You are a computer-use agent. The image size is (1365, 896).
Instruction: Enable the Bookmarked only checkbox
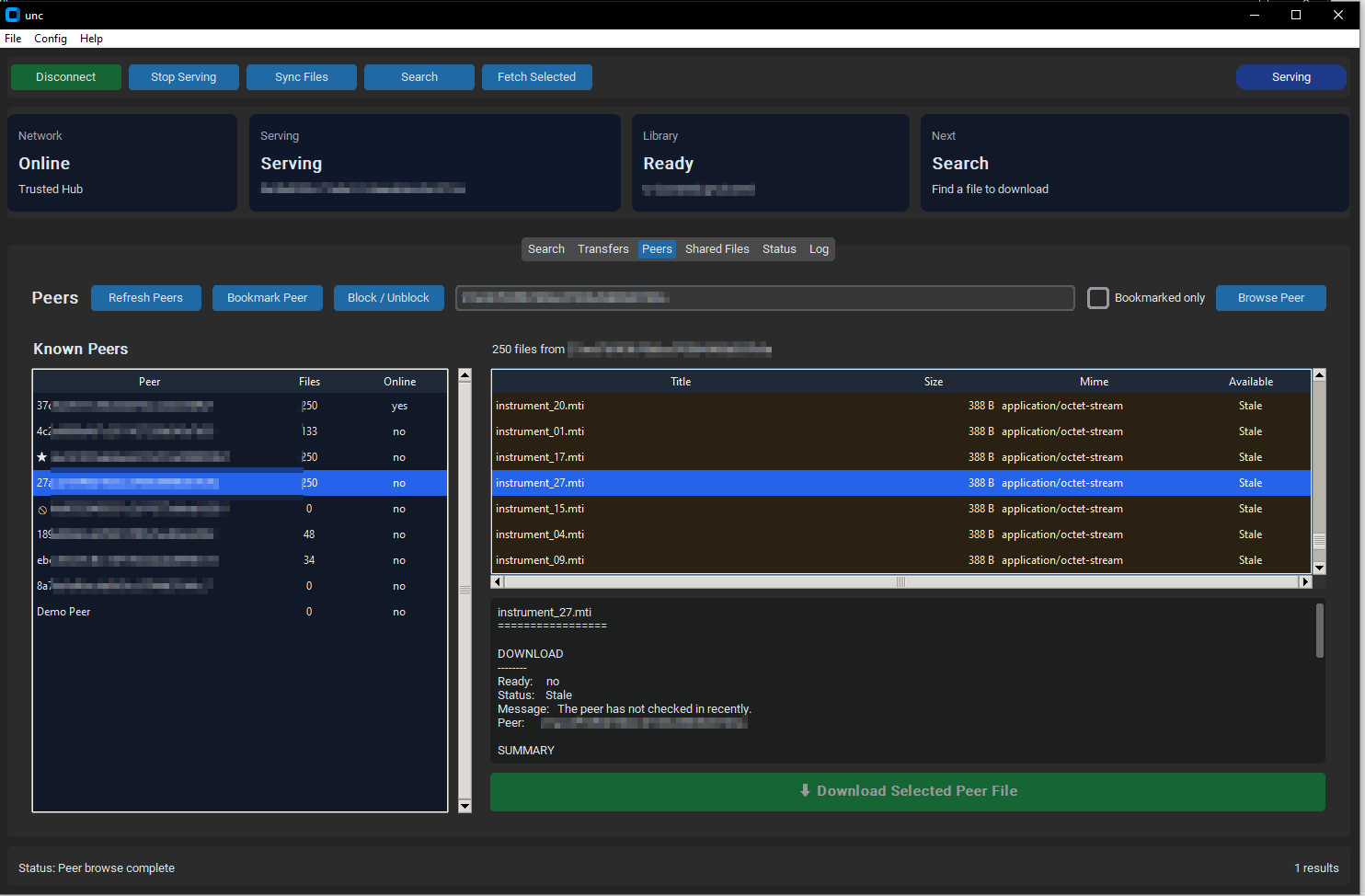[x=1098, y=298]
